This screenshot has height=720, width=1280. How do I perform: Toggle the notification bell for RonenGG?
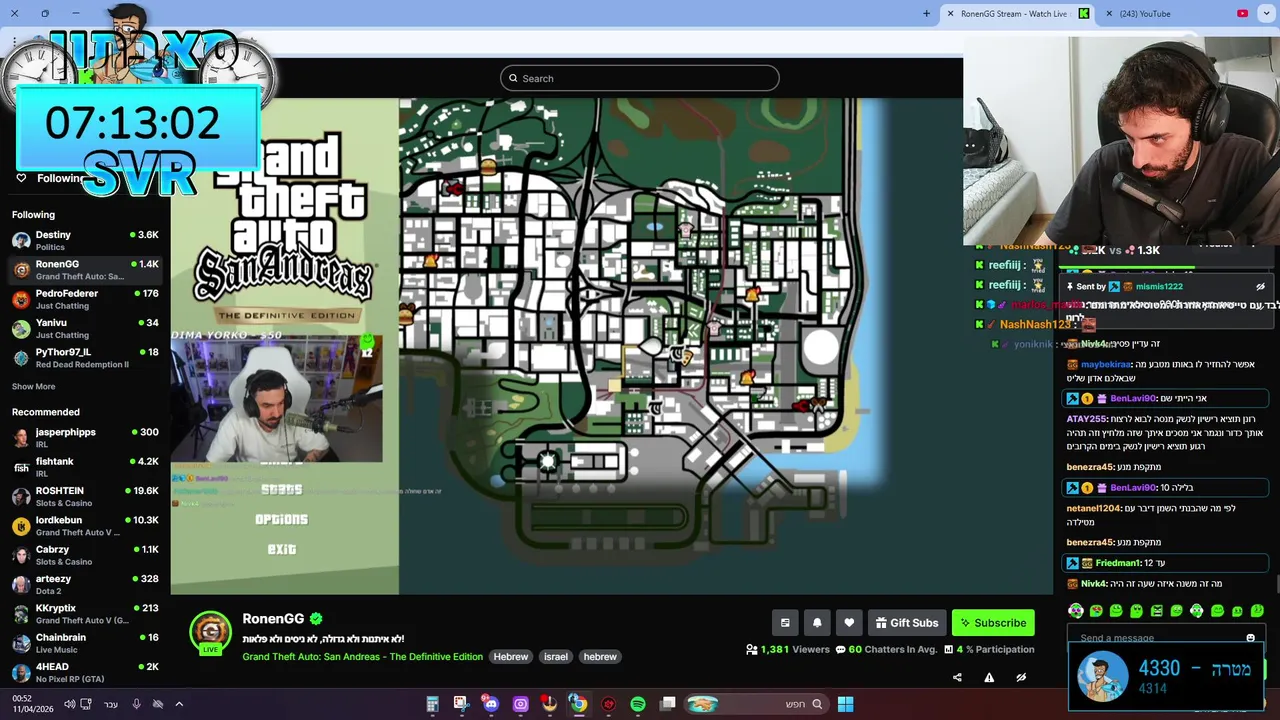pos(817,623)
